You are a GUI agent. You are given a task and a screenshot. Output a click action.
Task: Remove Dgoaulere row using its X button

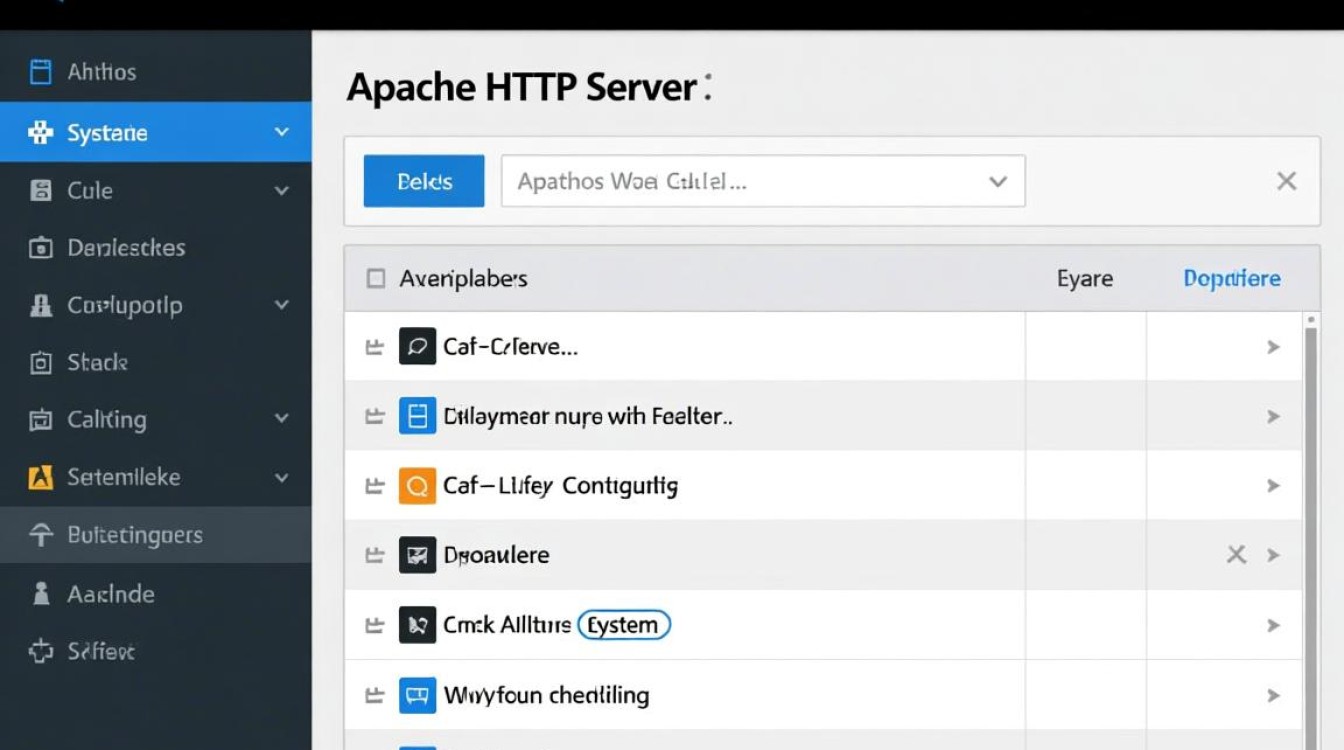1236,555
